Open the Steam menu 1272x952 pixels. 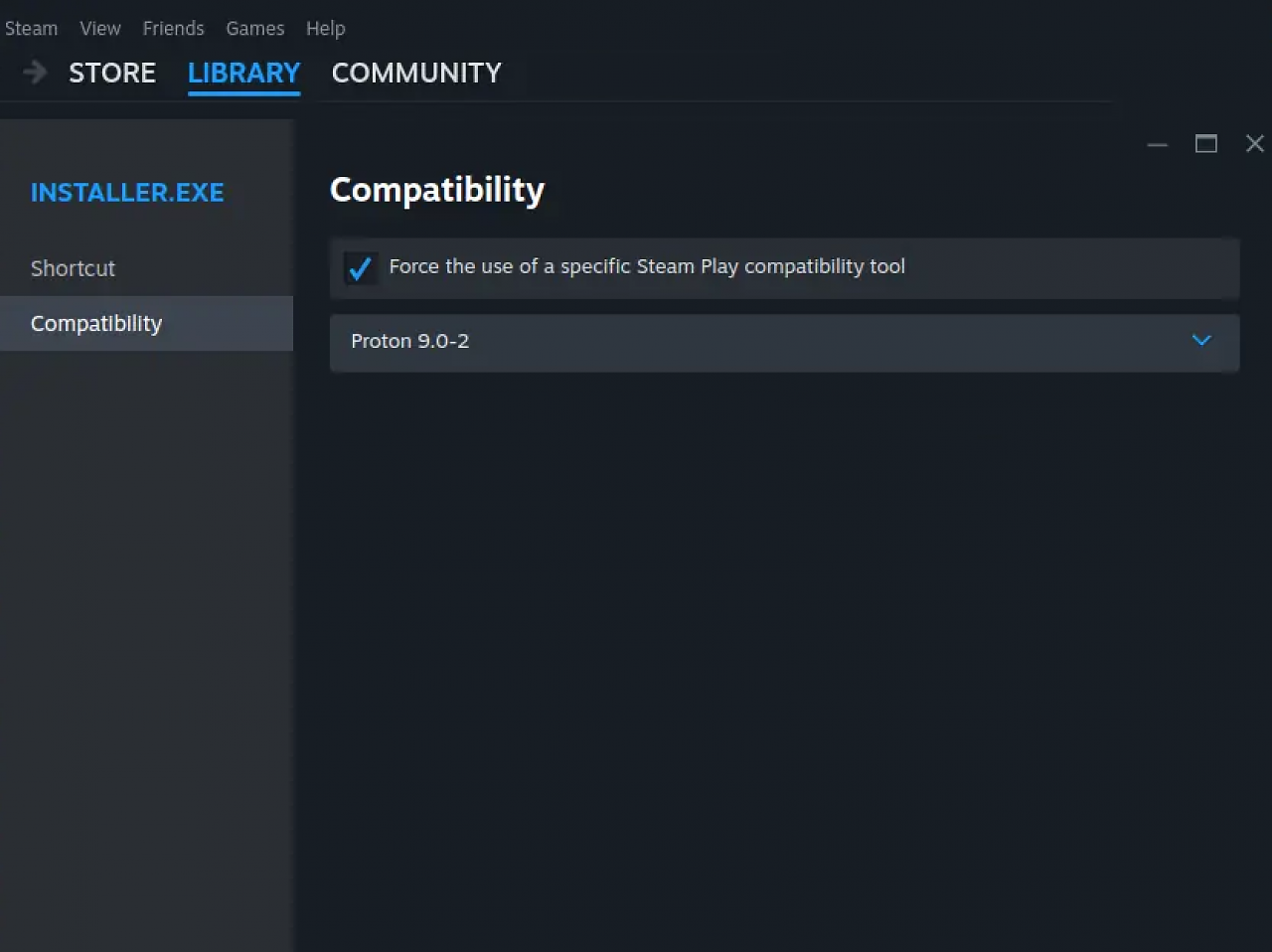[31, 29]
